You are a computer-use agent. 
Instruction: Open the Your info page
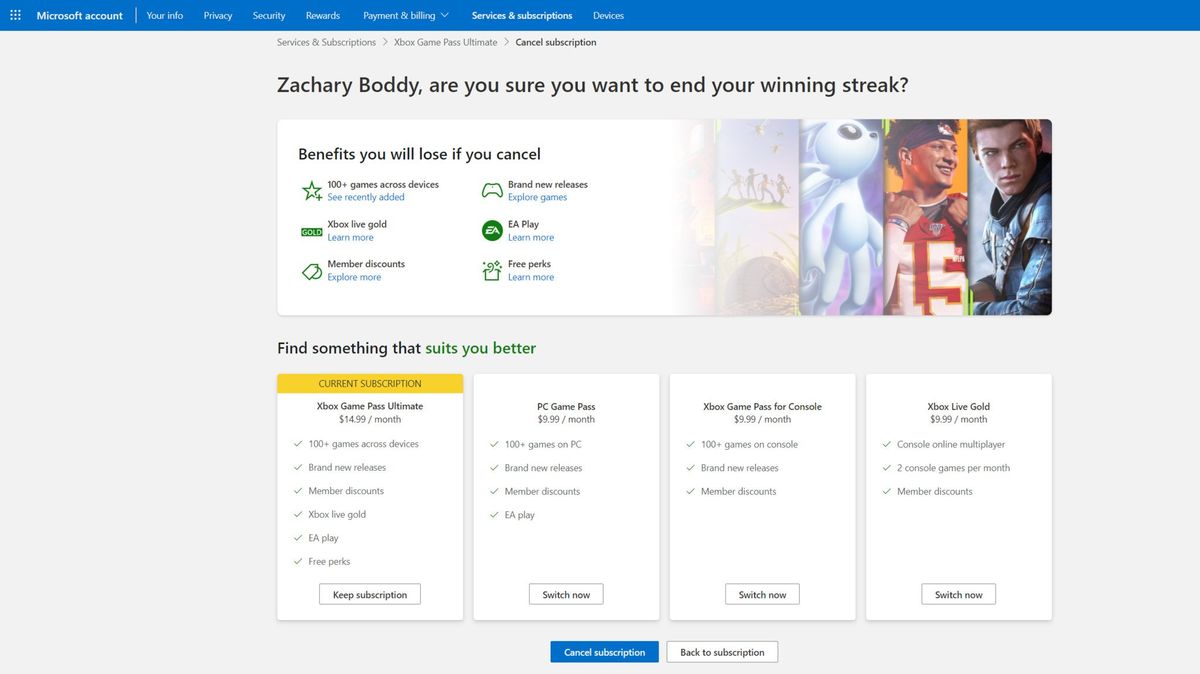pyautogui.click(x=164, y=15)
